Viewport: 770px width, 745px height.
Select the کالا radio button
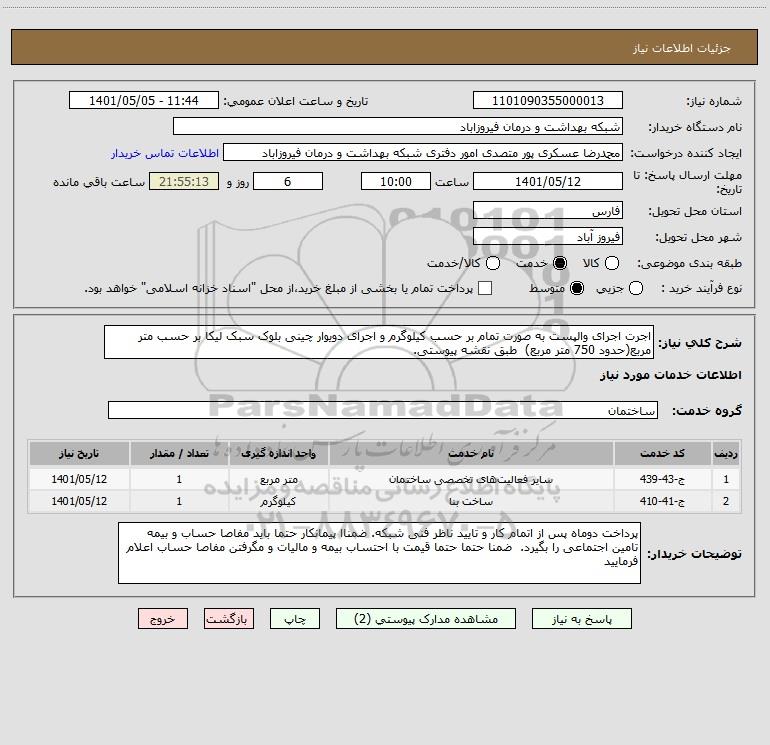click(611, 263)
